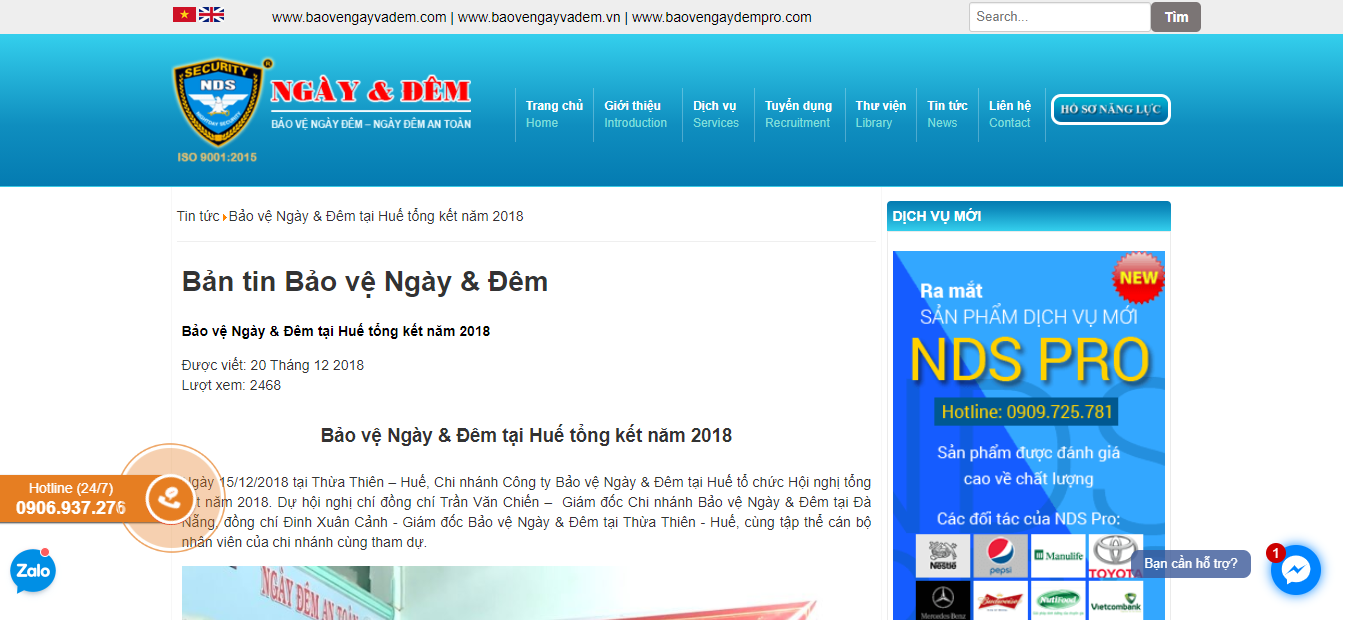Click the Manulife partner logo
Viewport: 1350px width, 620px height.
[x=1057, y=556]
